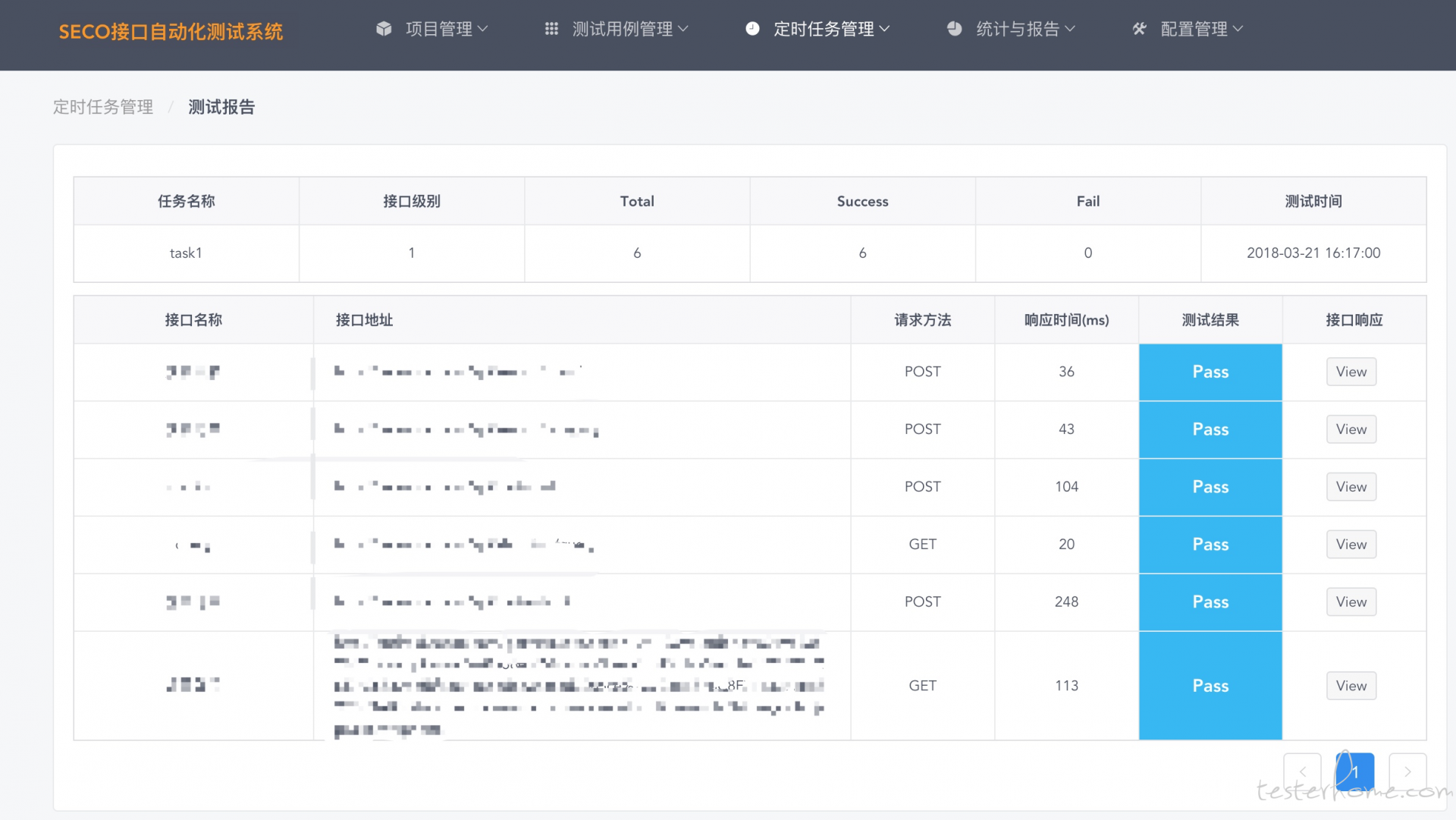Image resolution: width=1456 pixels, height=820 pixels.
Task: Click the task1 task name cell
Action: (x=186, y=253)
